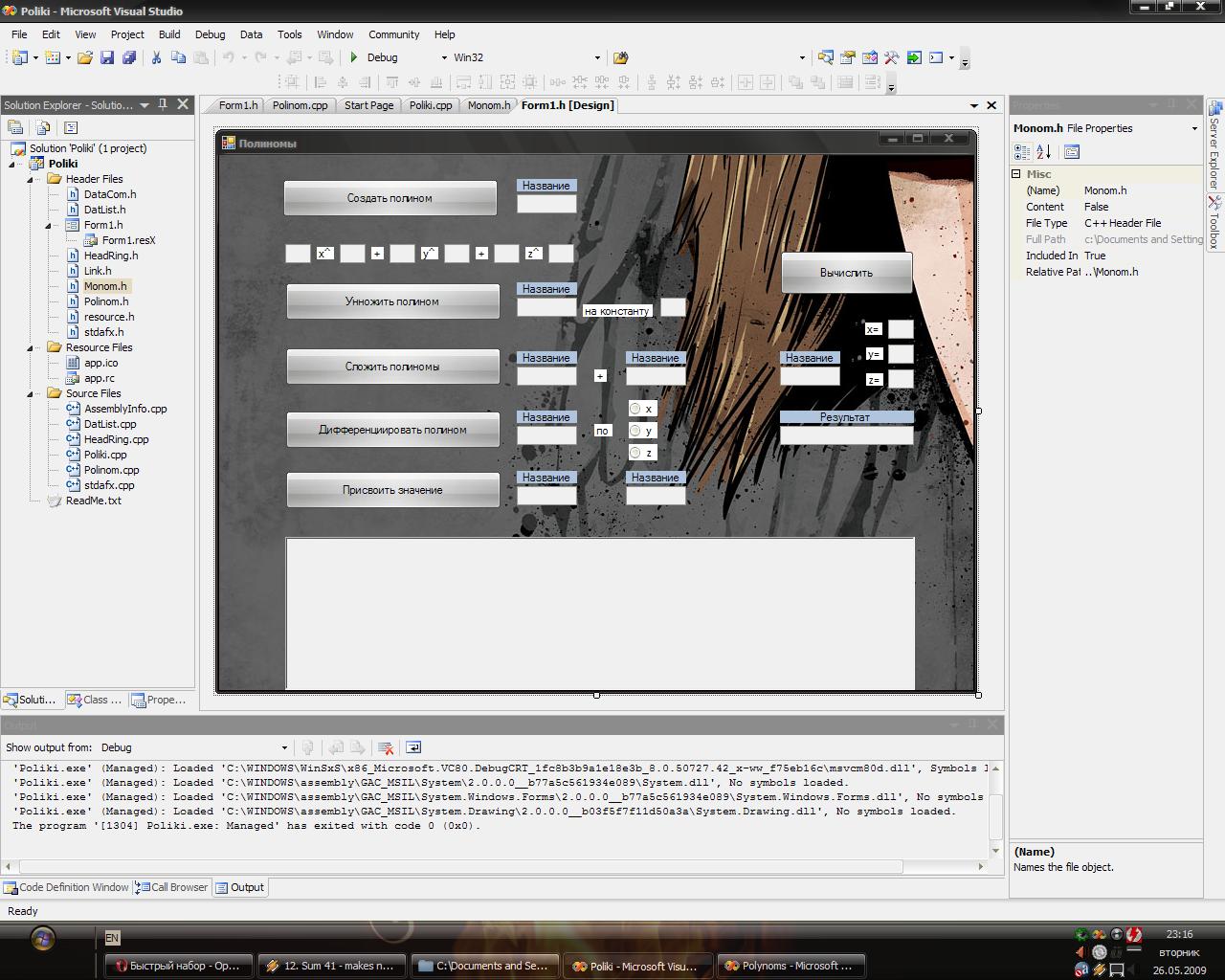Click the Вычислить button on form

point(847,273)
